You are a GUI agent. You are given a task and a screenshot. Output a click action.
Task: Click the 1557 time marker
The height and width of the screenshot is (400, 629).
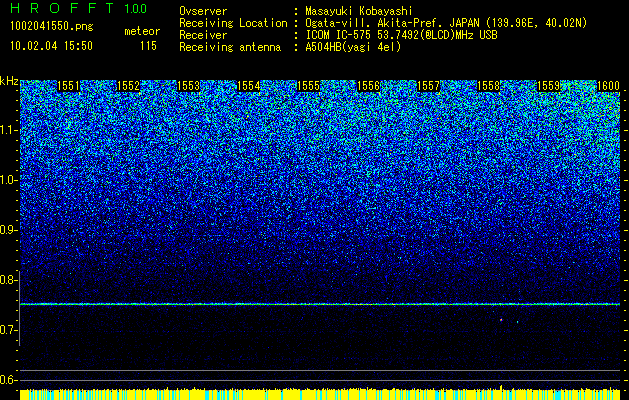[428, 86]
